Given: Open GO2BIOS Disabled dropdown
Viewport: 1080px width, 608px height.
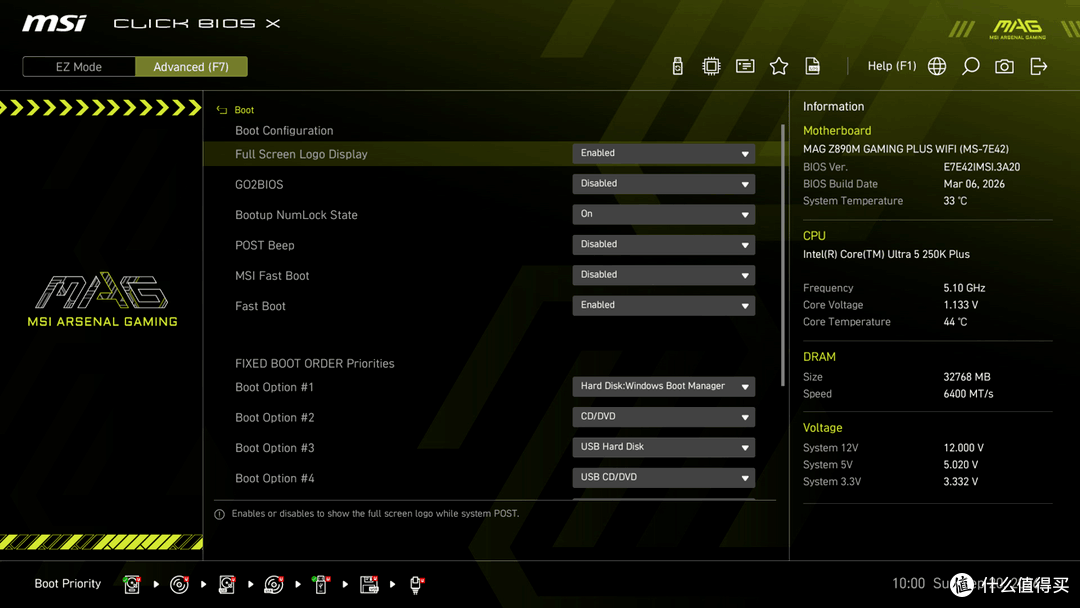Looking at the screenshot, I should [x=663, y=184].
